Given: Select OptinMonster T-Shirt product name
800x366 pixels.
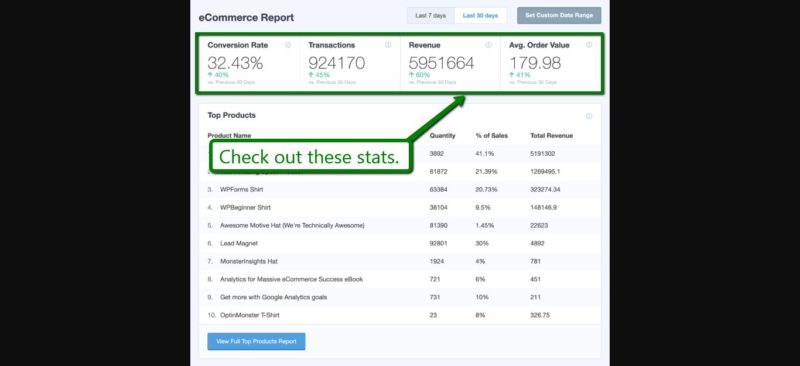Looking at the screenshot, I should 249,315.
